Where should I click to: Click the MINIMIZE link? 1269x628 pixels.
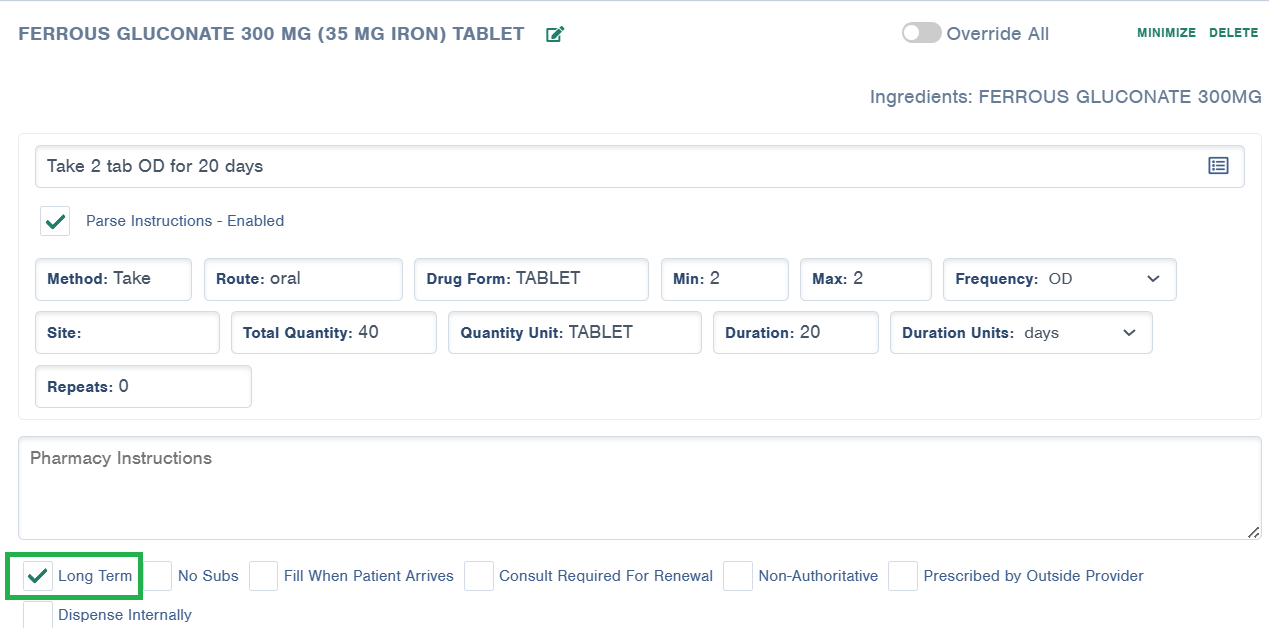[1166, 32]
